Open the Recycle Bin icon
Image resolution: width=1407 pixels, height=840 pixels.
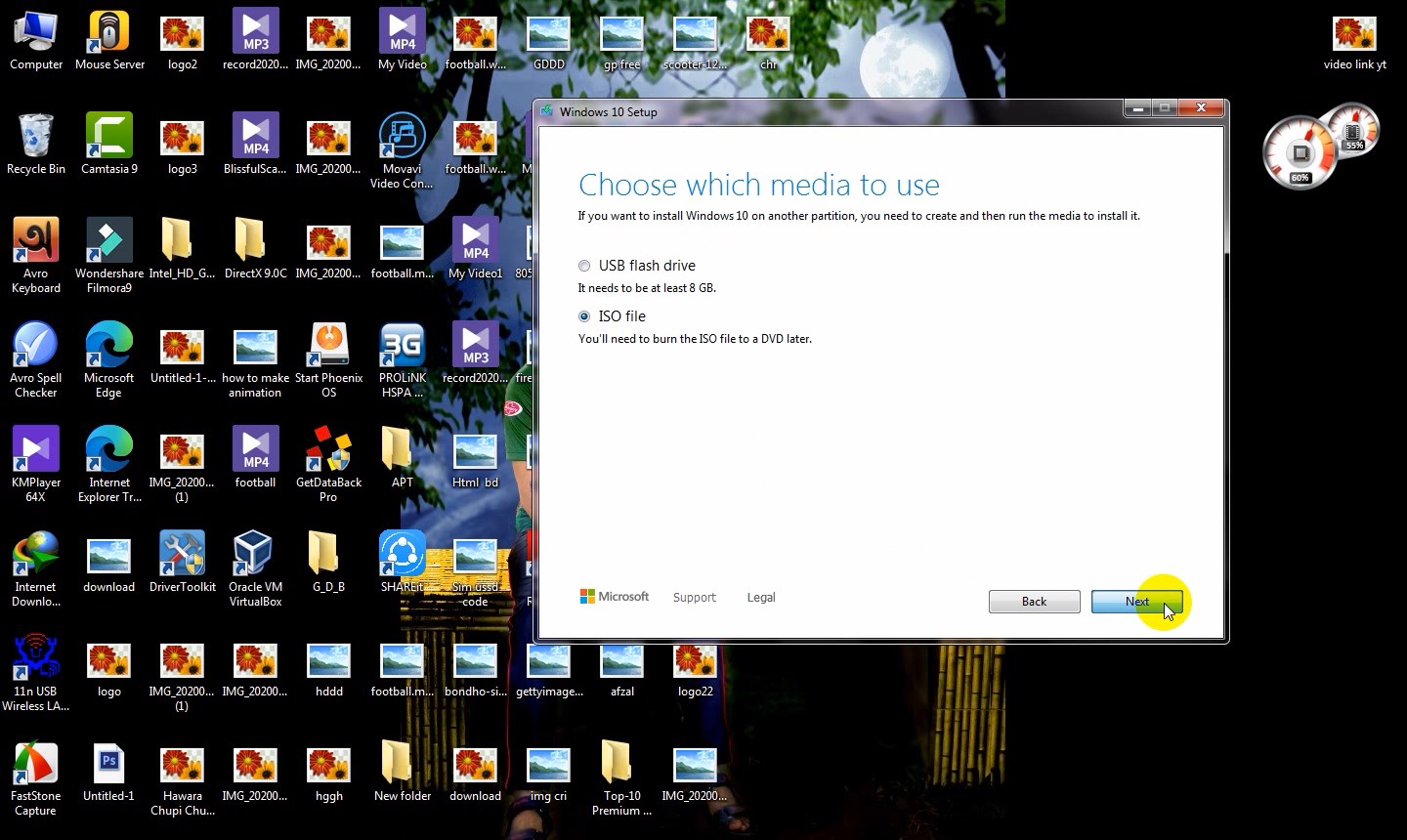tap(36, 145)
